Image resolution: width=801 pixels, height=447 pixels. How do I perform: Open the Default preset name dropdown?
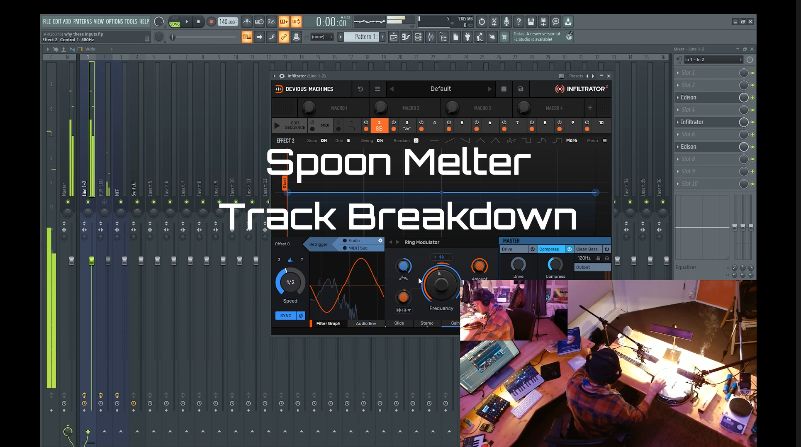(440, 89)
